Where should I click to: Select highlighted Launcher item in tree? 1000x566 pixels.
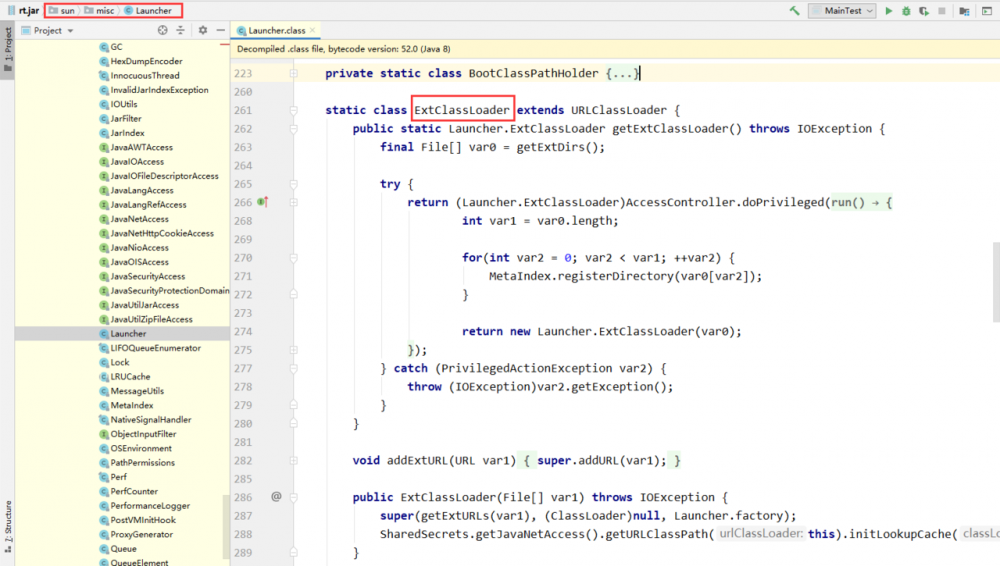[122, 334]
